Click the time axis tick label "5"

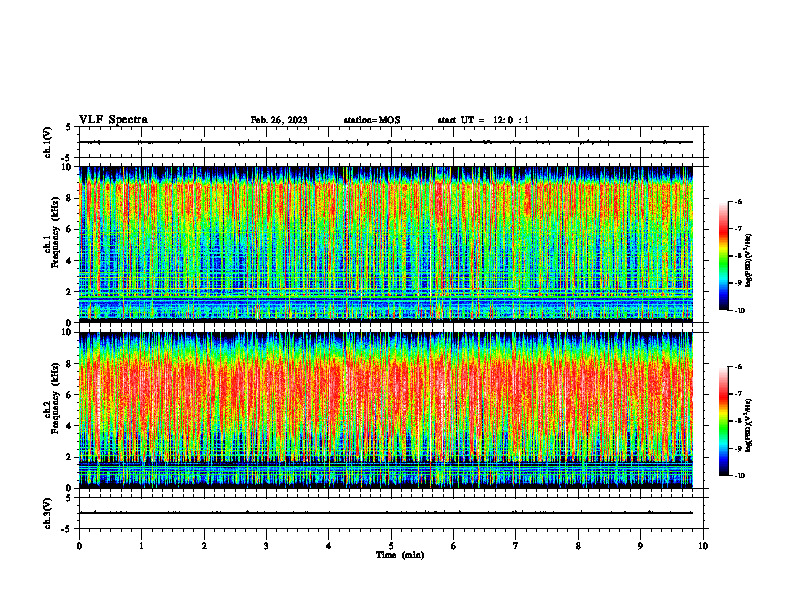(x=391, y=546)
